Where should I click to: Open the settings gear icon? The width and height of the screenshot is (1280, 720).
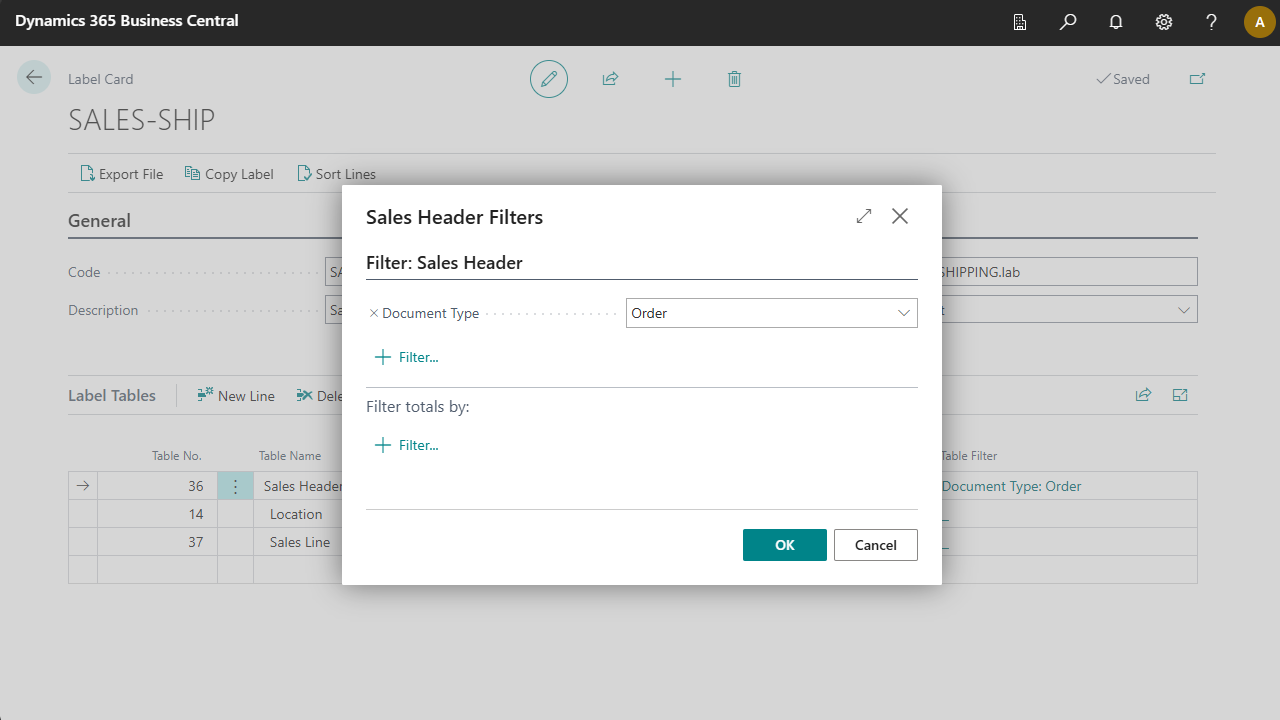(x=1164, y=21)
